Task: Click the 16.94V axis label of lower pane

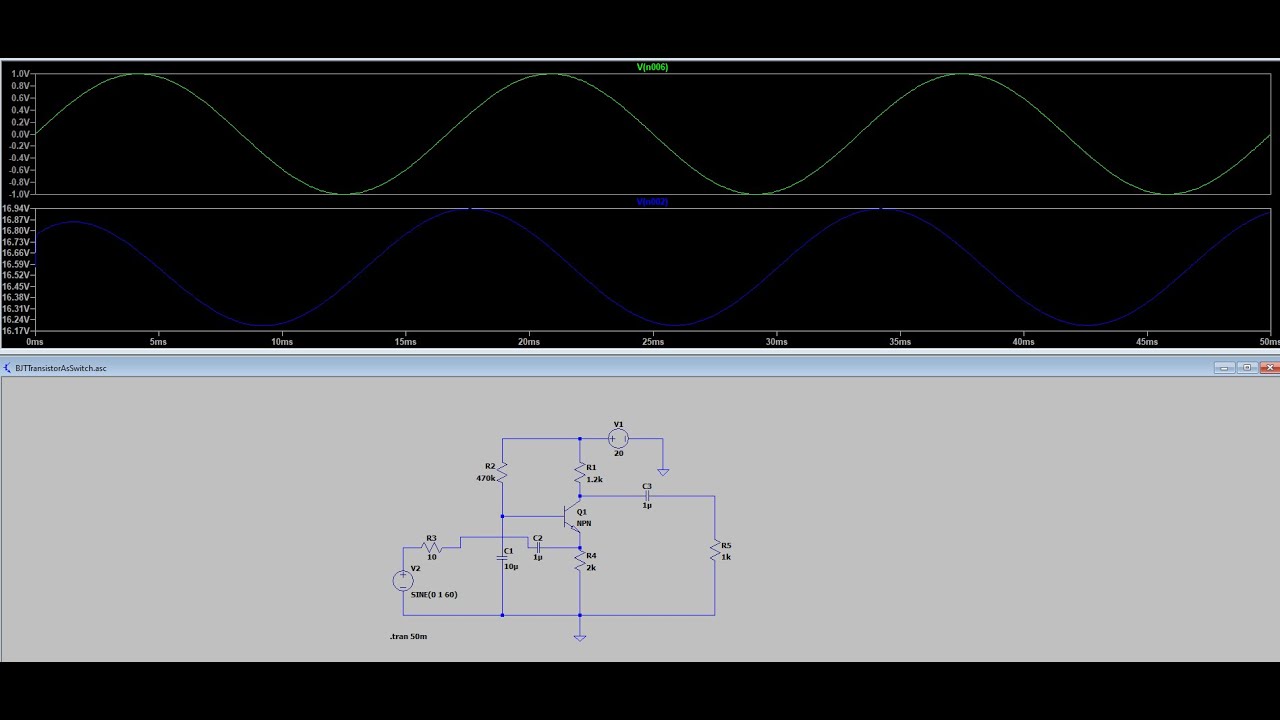Action: click(16, 208)
